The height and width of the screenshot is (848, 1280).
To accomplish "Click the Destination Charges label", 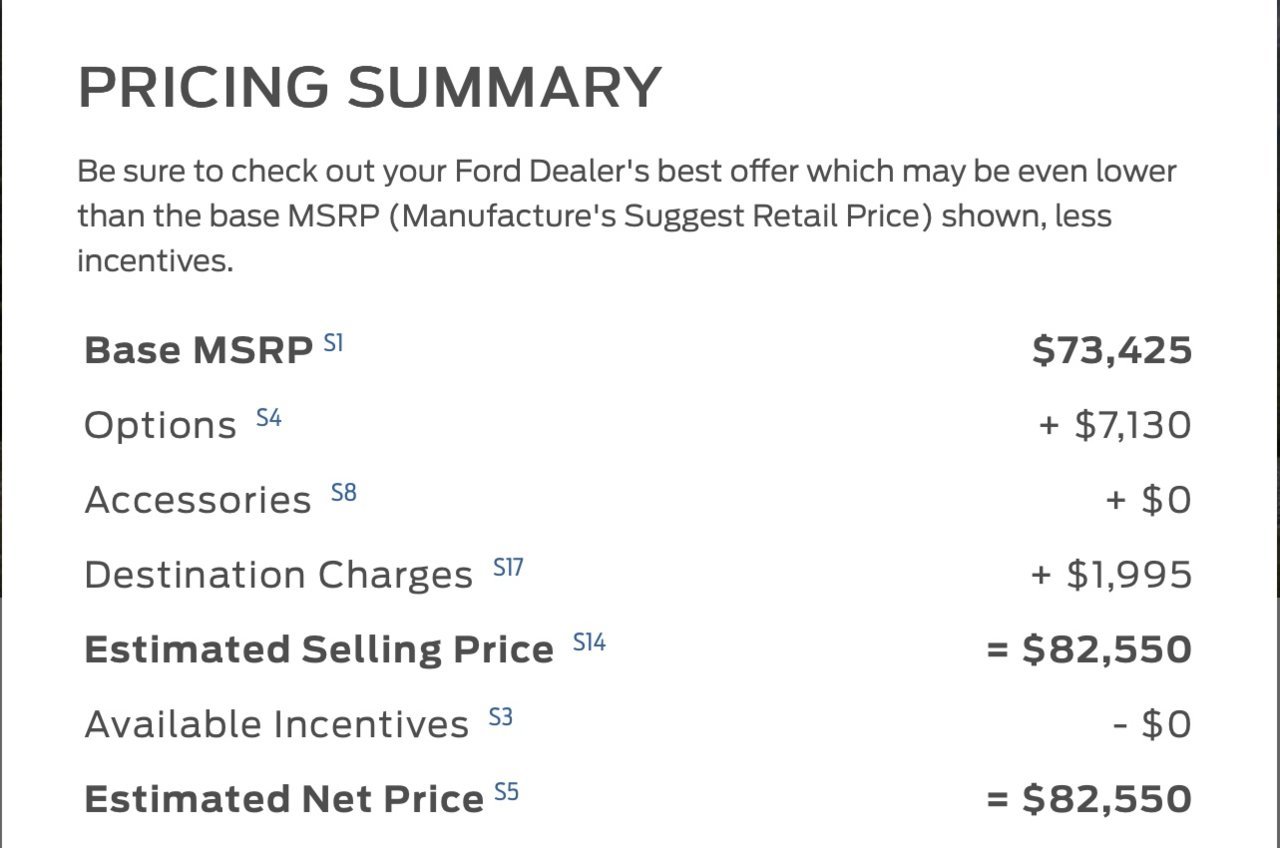I will coord(278,576).
